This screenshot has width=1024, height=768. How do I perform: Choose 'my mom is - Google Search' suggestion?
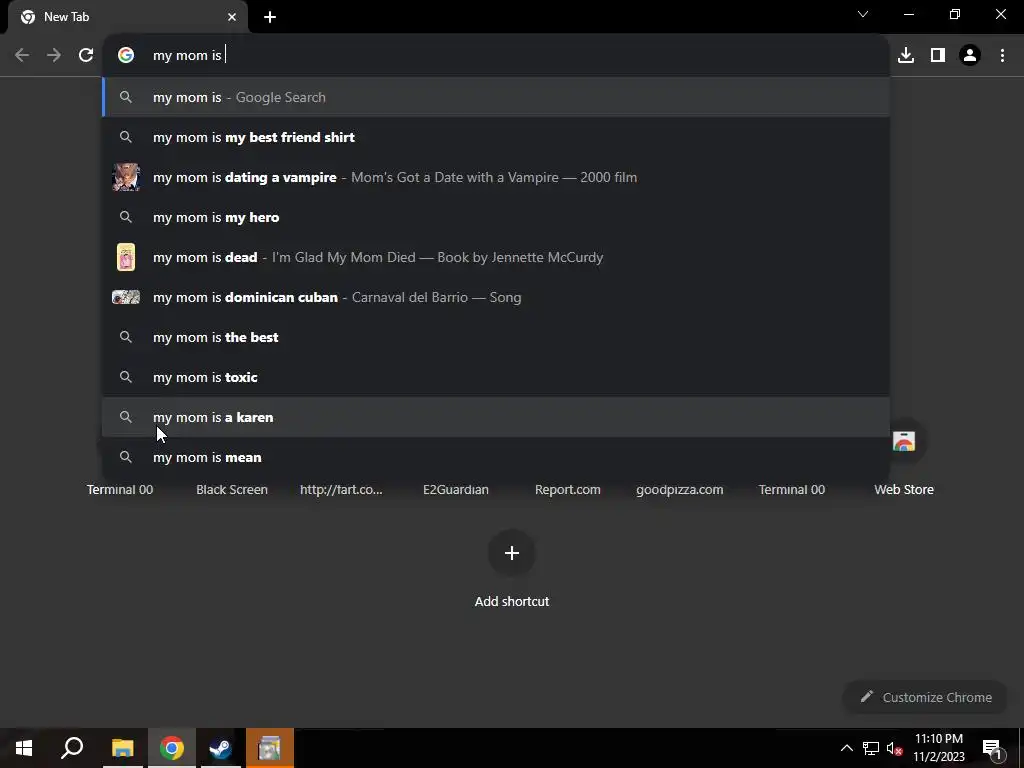(496, 97)
